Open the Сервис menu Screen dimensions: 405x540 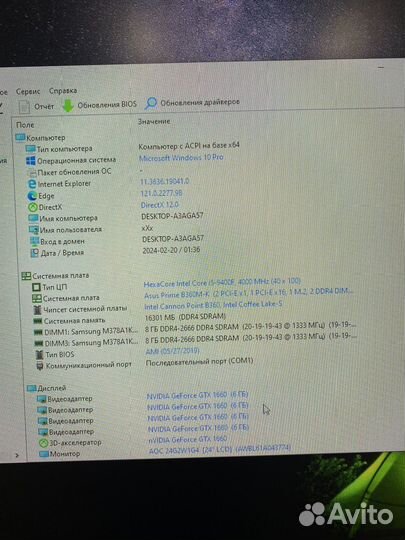[x=28, y=92]
